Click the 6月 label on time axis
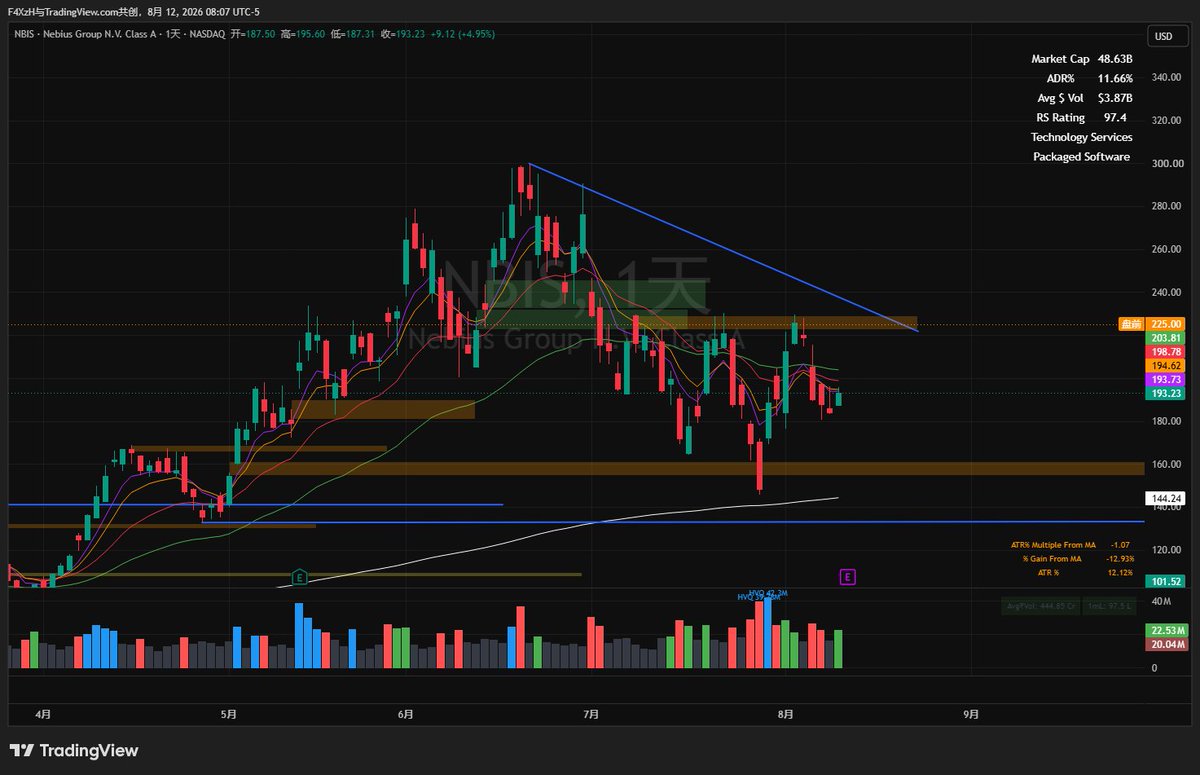Screen dimensions: 1200x775 [405, 715]
